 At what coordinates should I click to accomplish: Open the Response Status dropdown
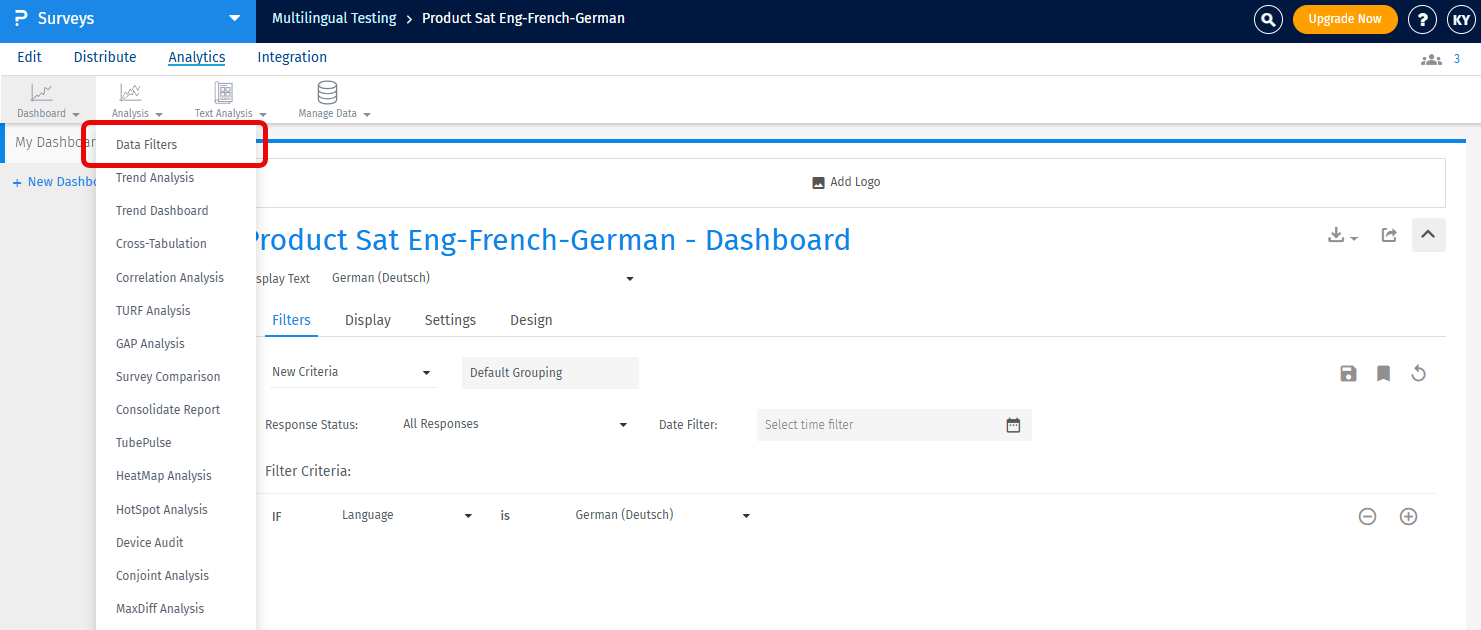(514, 424)
